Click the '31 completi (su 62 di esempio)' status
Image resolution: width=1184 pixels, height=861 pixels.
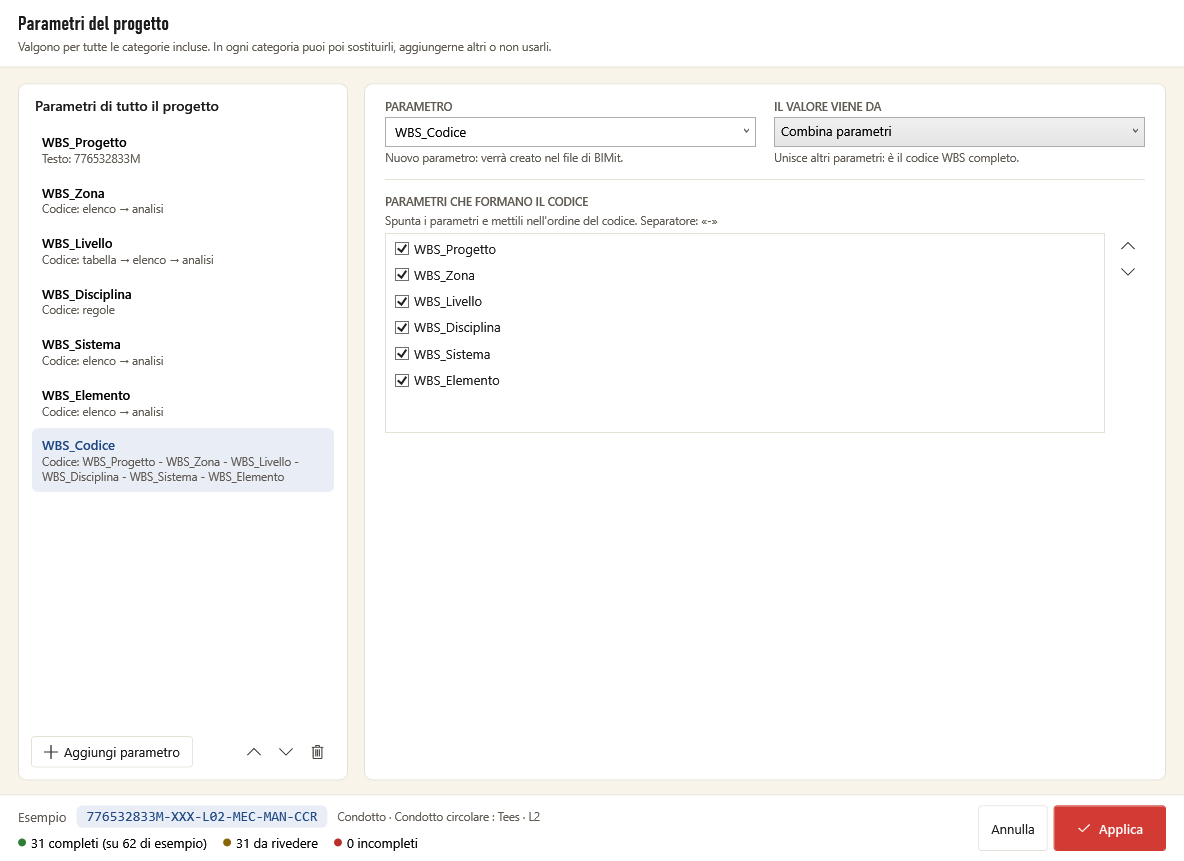pyautogui.click(x=113, y=843)
